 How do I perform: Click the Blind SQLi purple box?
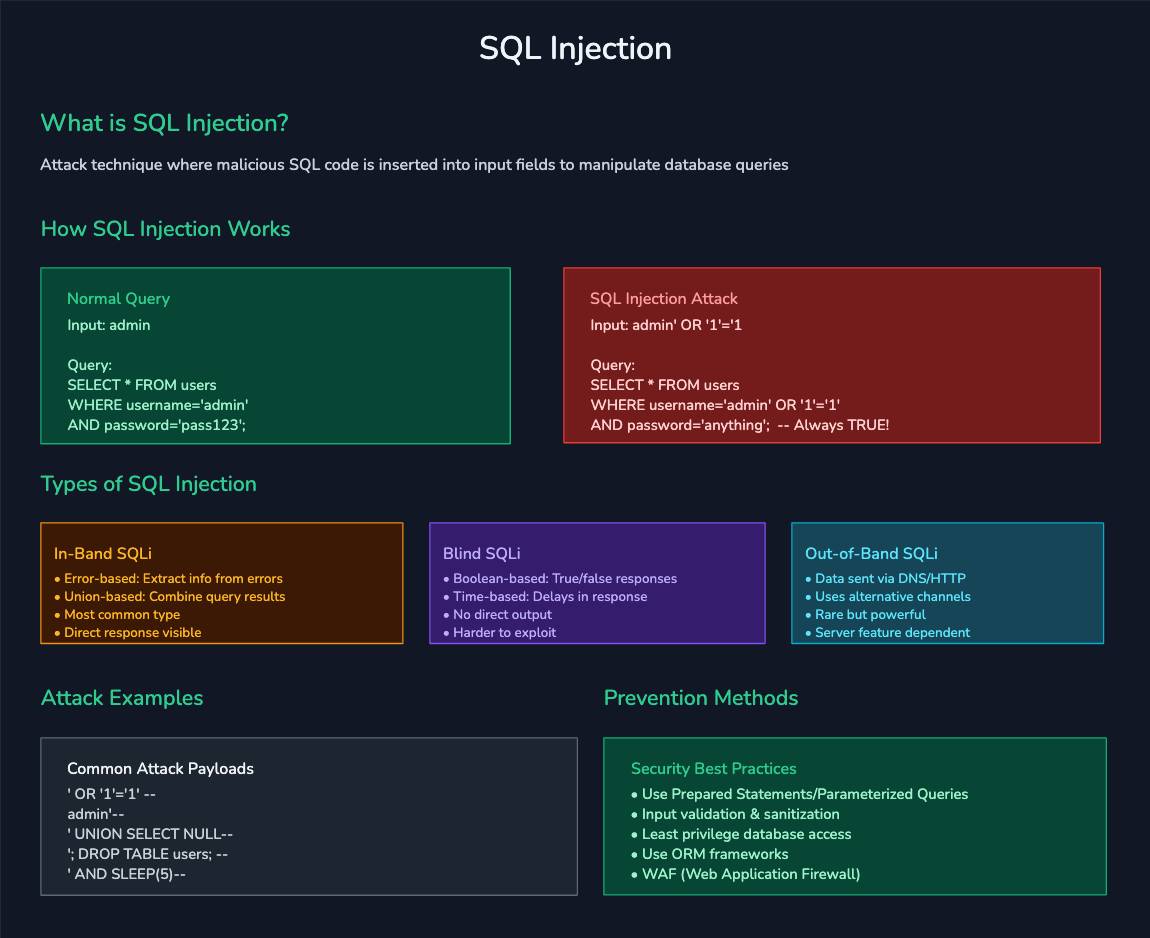point(597,583)
